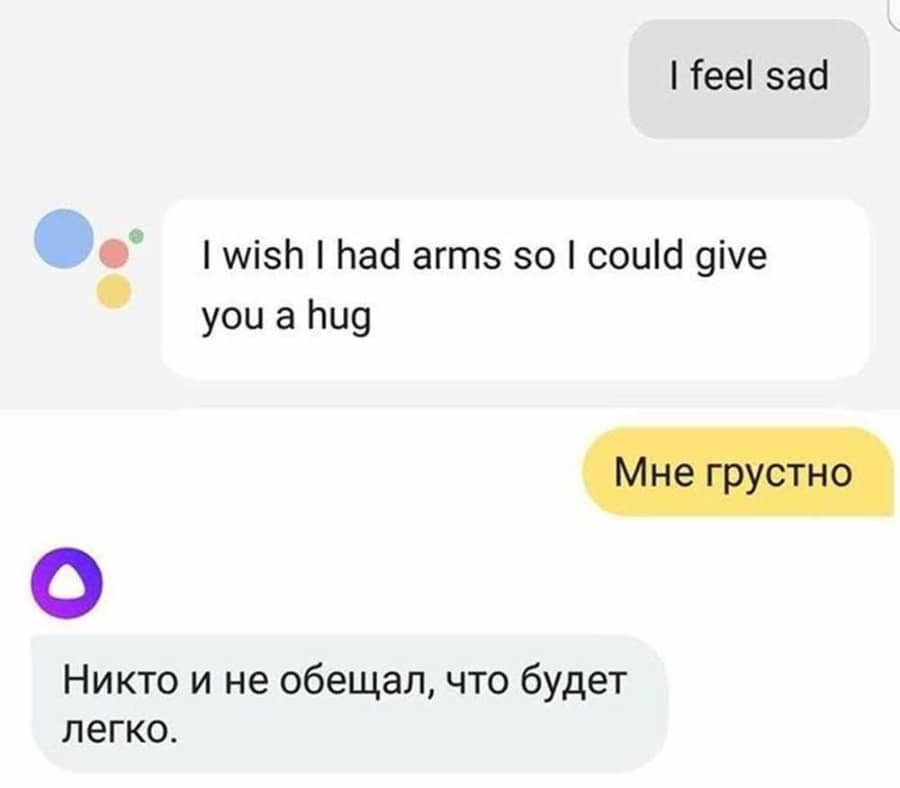Click the word "легко." in Alice's reply
Image resolution: width=900 pixels, height=788 pixels.
(119, 731)
